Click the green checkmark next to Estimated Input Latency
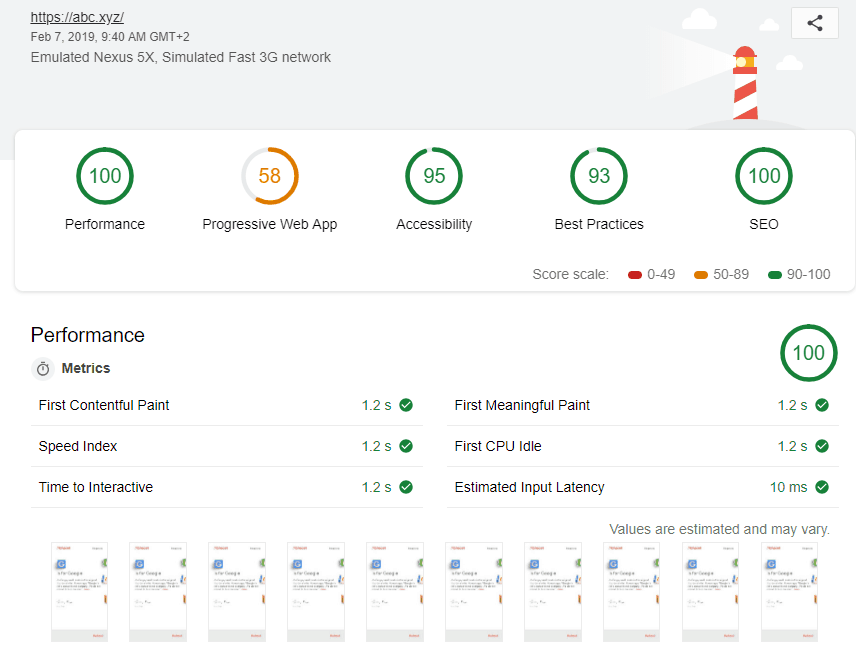This screenshot has width=856, height=647. (x=822, y=487)
